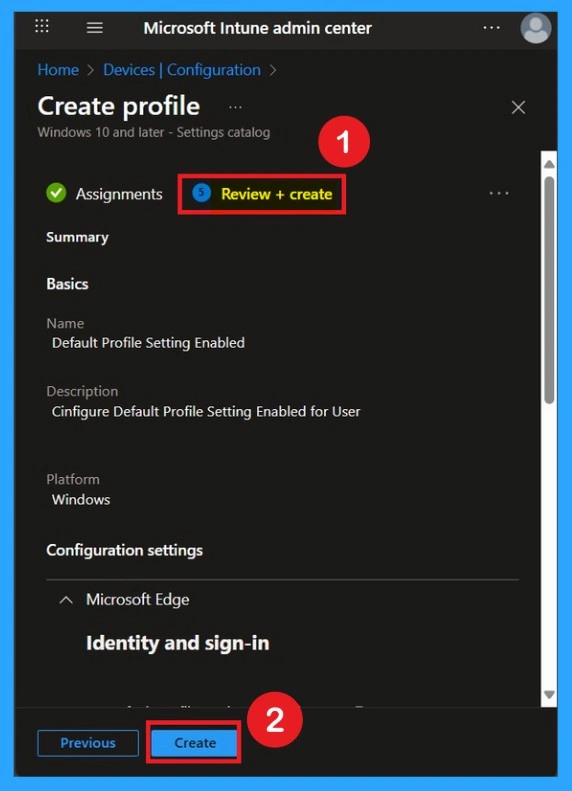Click the Previous button
This screenshot has height=791, width=572.
coord(88,743)
